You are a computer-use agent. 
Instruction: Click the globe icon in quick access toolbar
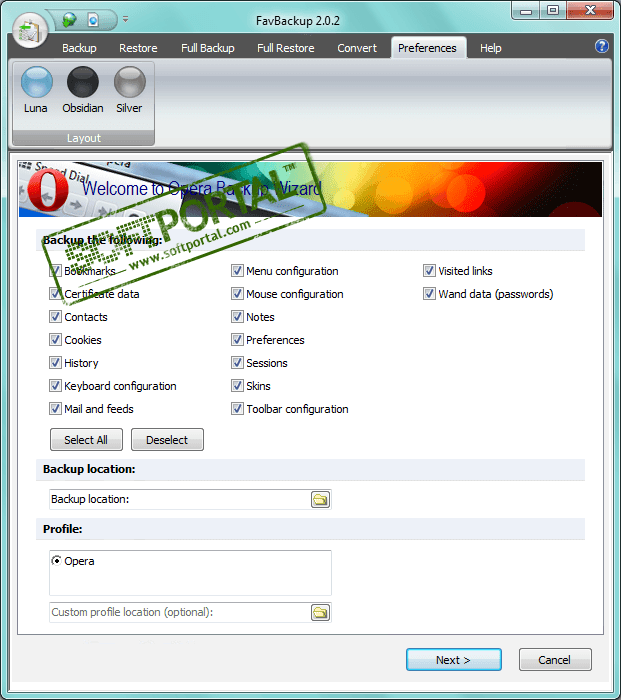70,20
